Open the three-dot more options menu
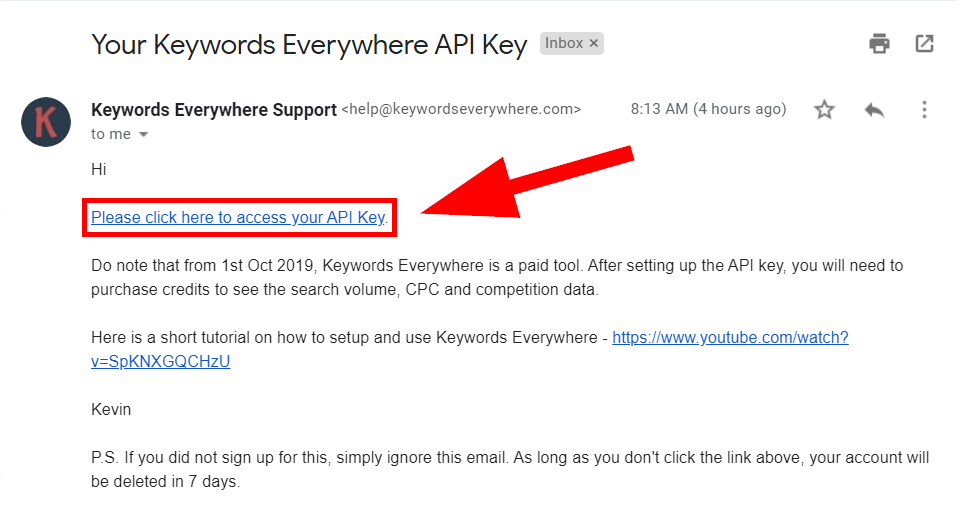Screen dimensions: 963x518 924,110
